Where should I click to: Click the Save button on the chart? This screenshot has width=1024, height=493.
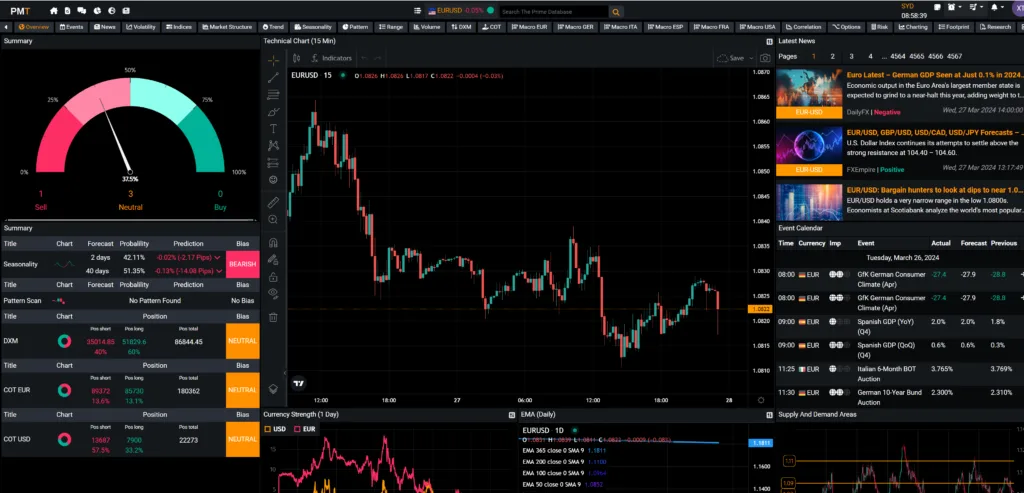tap(731, 58)
